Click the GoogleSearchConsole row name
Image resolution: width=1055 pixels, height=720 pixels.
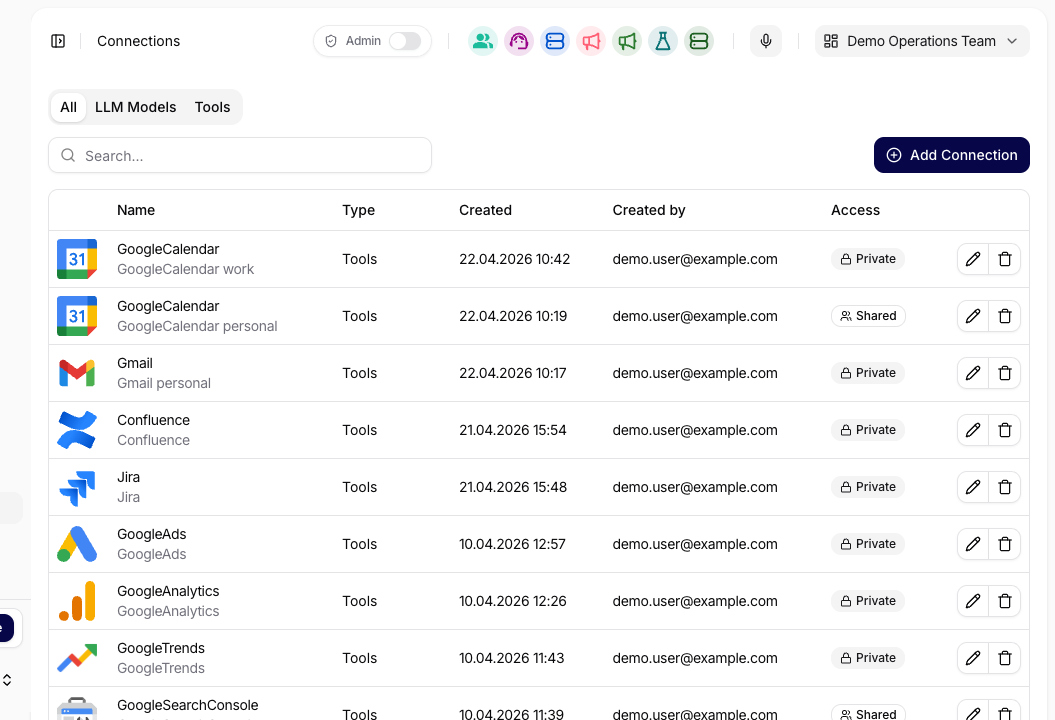coord(188,705)
